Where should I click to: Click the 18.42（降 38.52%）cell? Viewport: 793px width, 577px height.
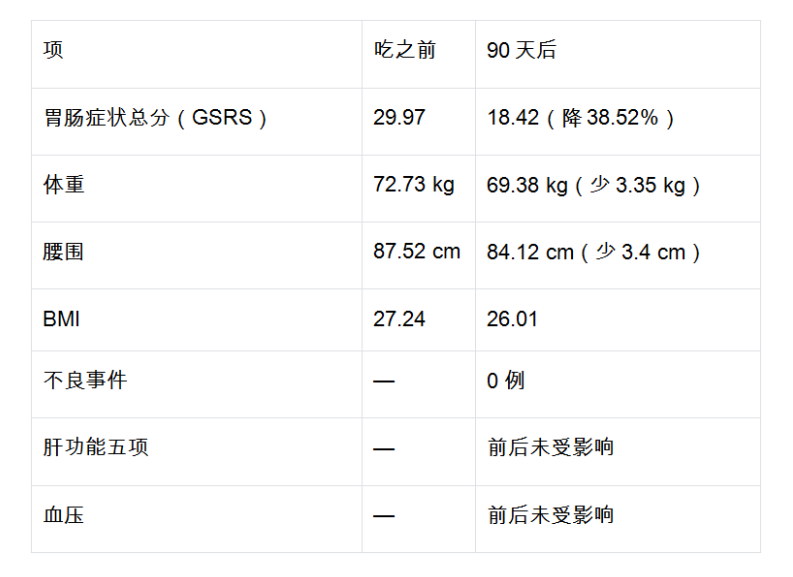618,122
